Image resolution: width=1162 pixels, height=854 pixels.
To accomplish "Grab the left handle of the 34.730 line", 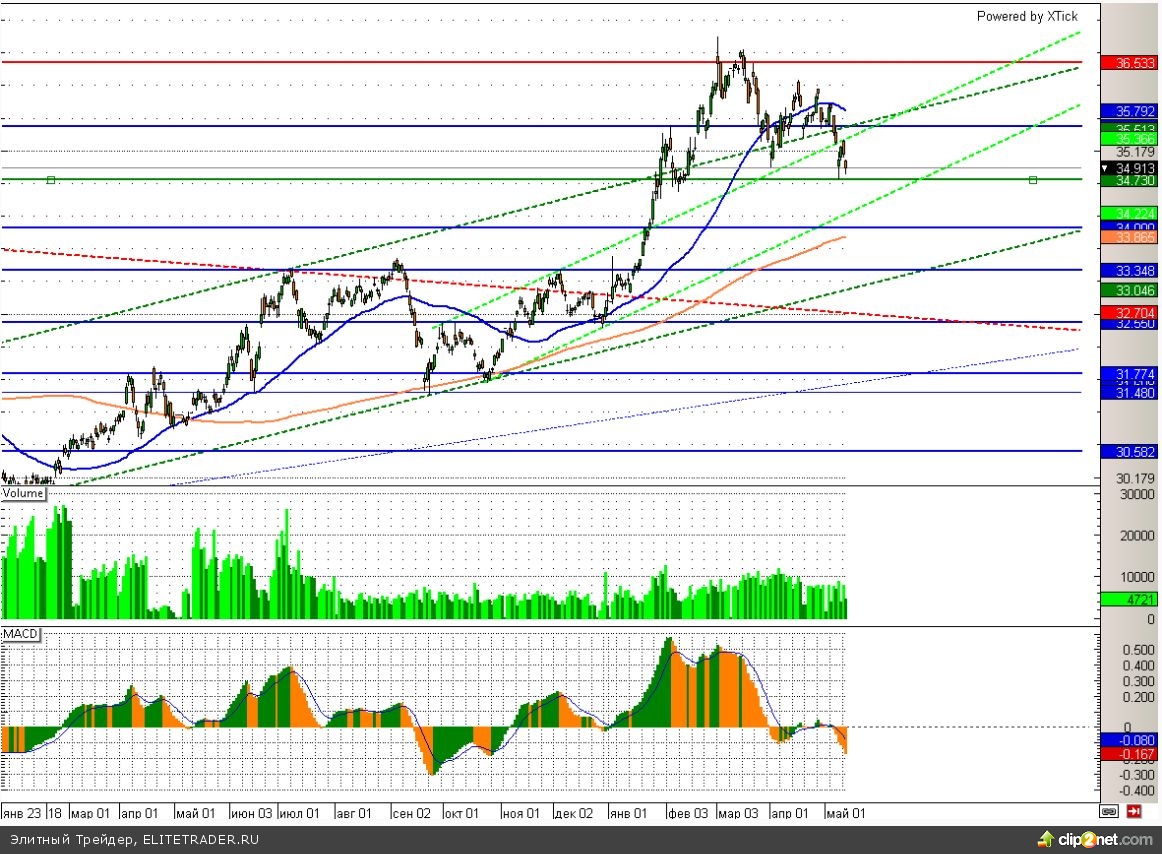I will click(x=51, y=179).
